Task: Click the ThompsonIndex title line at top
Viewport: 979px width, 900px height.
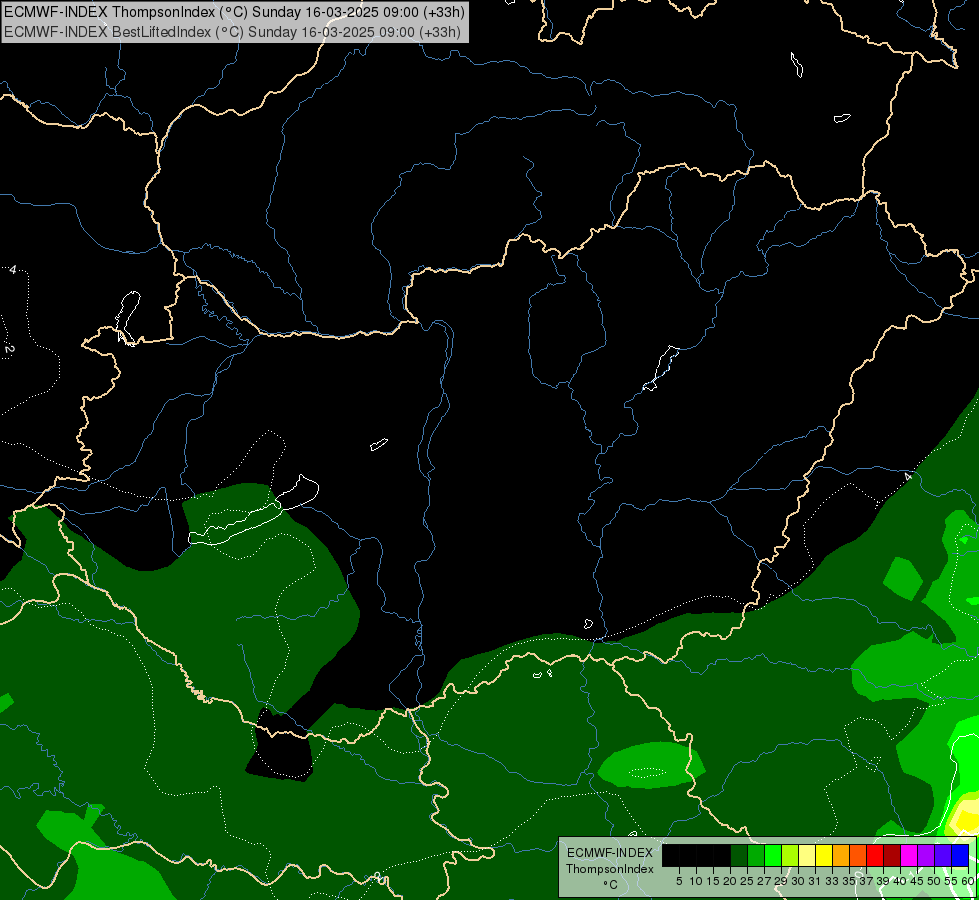Action: click(235, 12)
